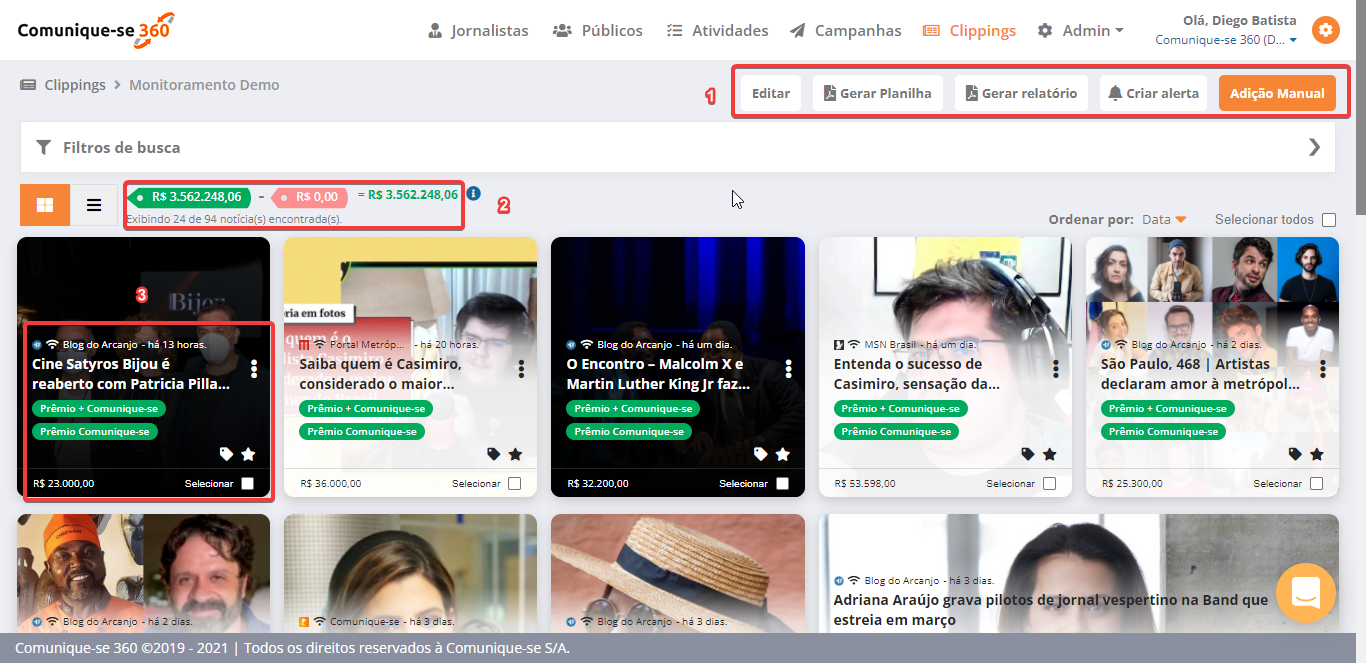The height and width of the screenshot is (663, 1366).
Task: Click the orange Adição Manual button
Action: click(x=1277, y=93)
